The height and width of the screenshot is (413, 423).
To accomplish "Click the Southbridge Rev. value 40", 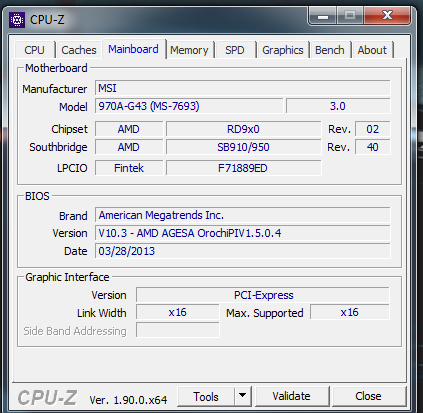I will (373, 147).
